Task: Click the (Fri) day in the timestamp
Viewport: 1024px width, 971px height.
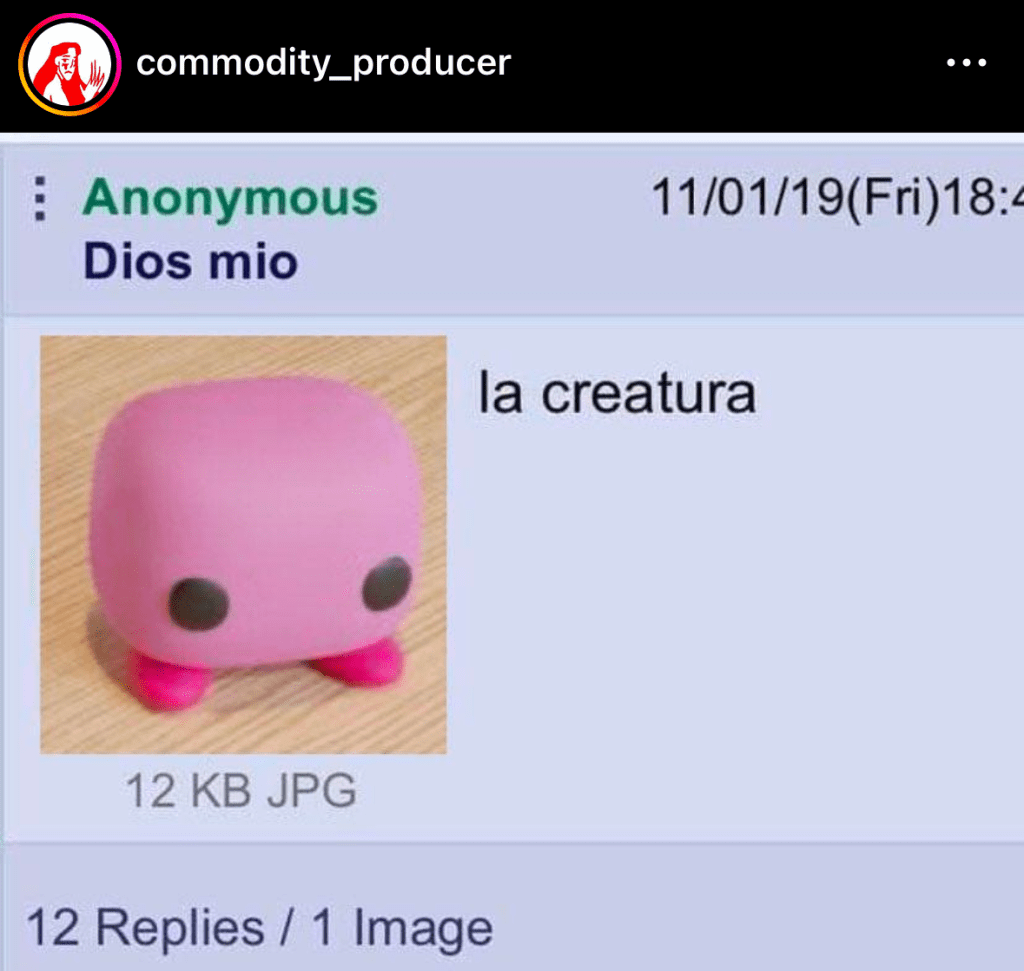Action: coord(893,197)
